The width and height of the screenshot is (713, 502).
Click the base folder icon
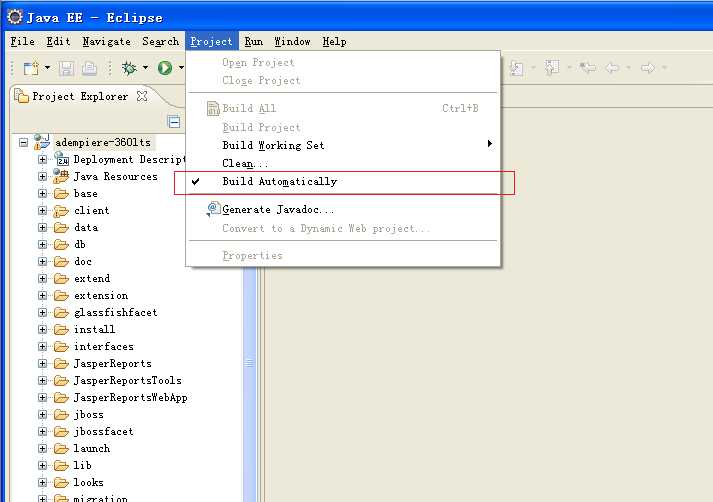[x=61, y=194]
